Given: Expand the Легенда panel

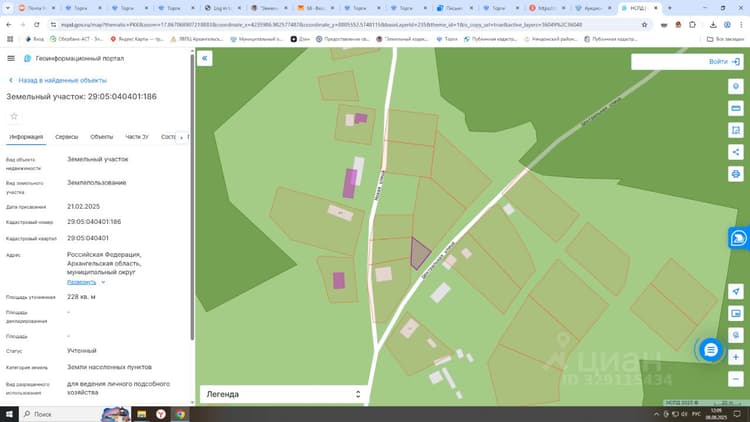Looking at the screenshot, I should coord(284,394).
